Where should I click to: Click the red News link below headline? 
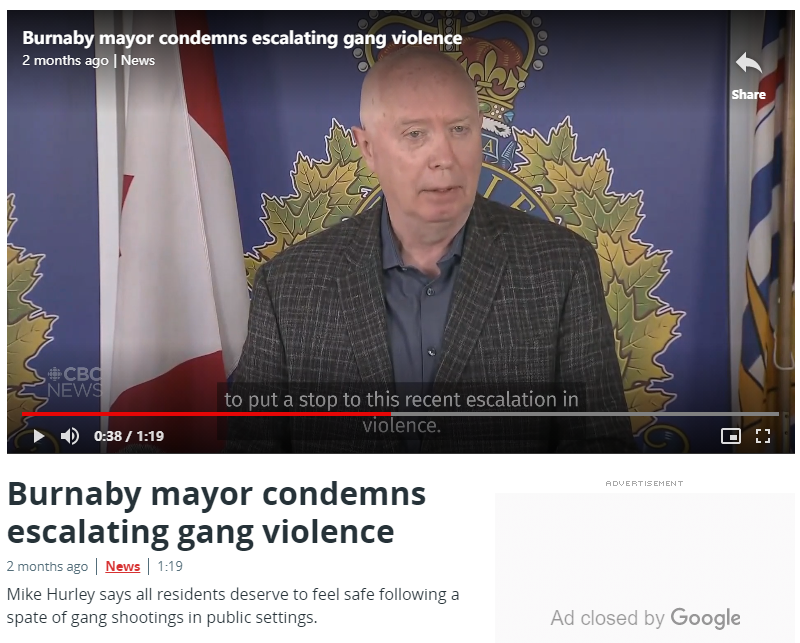click(x=122, y=566)
